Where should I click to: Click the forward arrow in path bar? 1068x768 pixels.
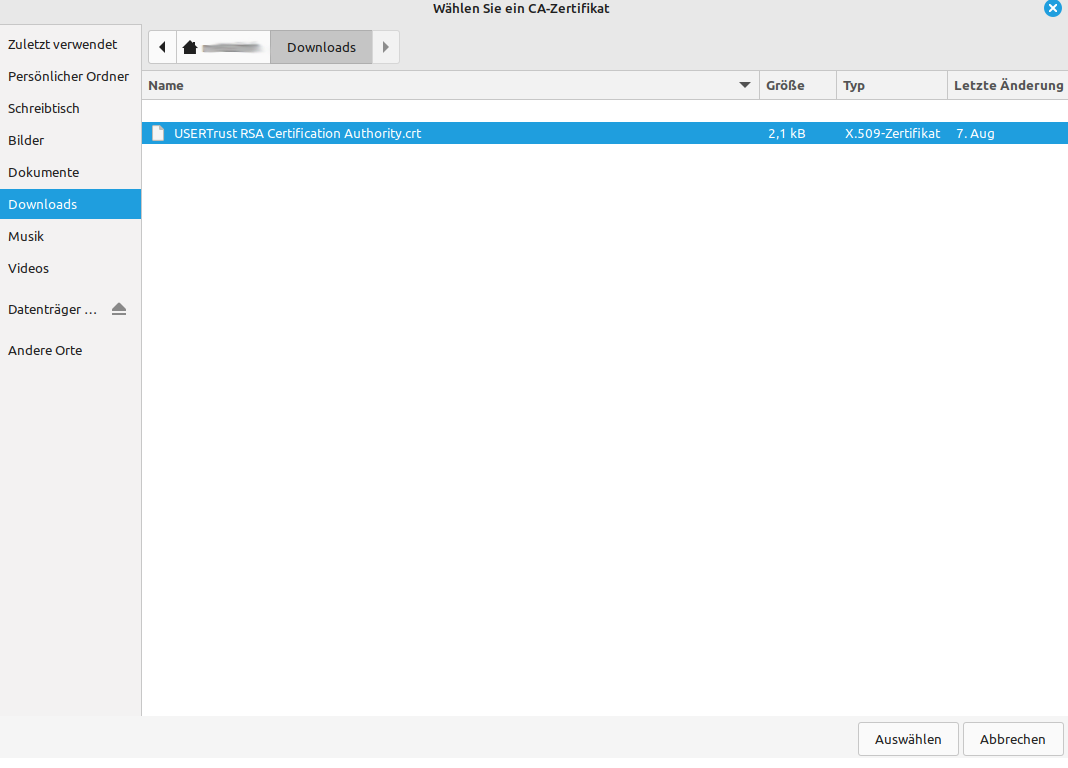click(386, 47)
